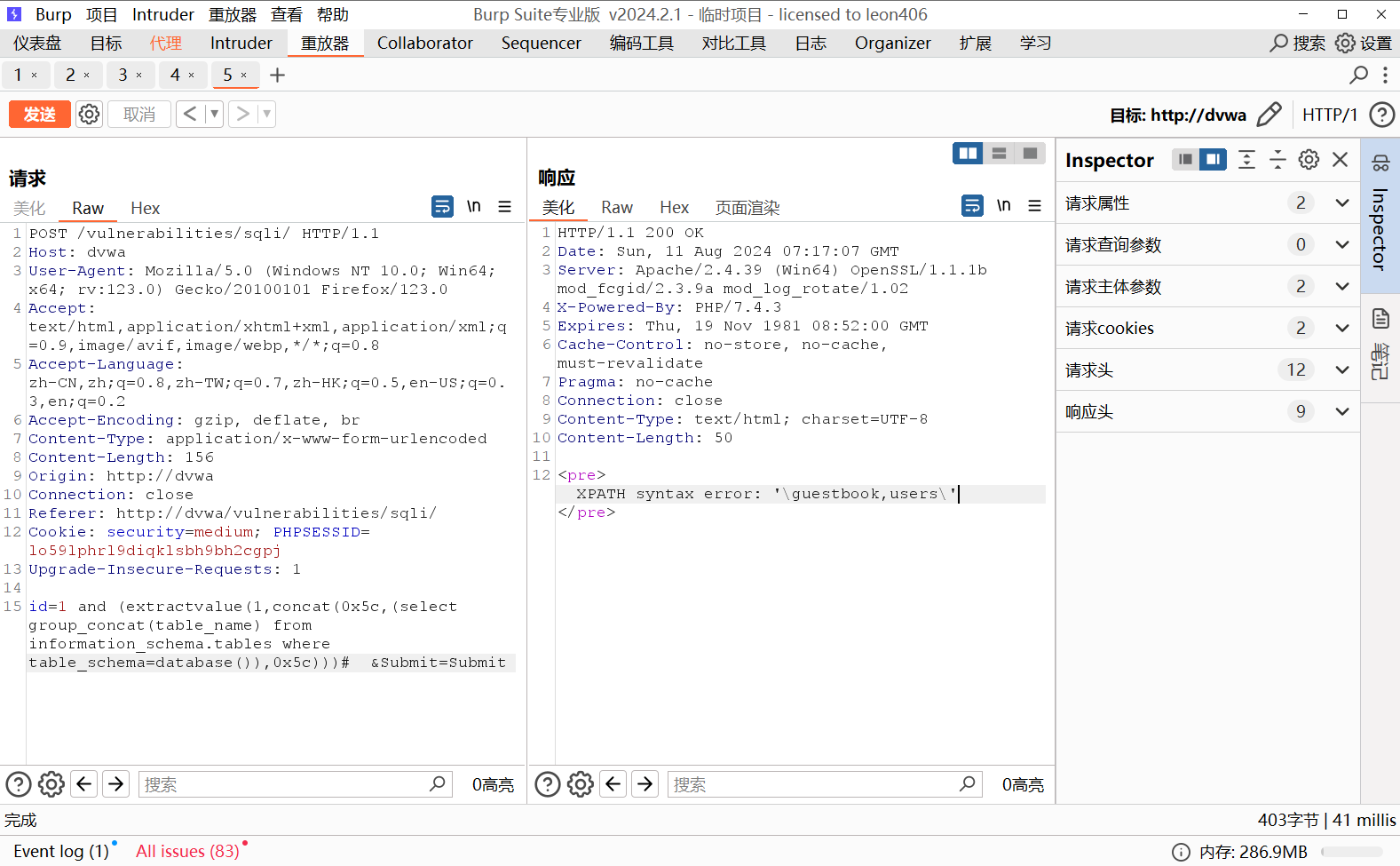Viewport: 1400px width, 866px height.
Task: Open the Organizer tab
Action: tap(892, 43)
